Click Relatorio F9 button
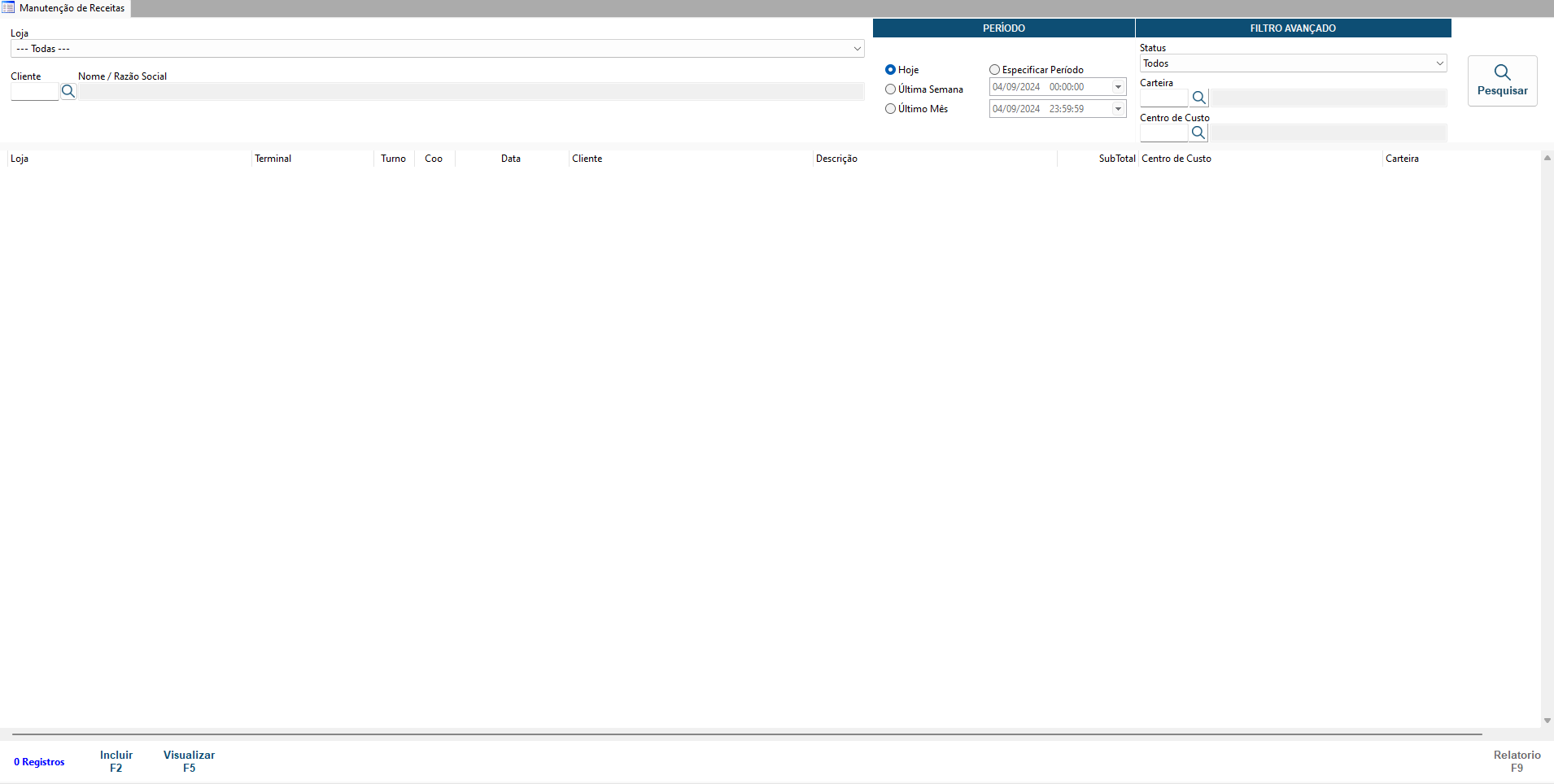Viewport: 1554px width, 784px height. [x=1517, y=761]
